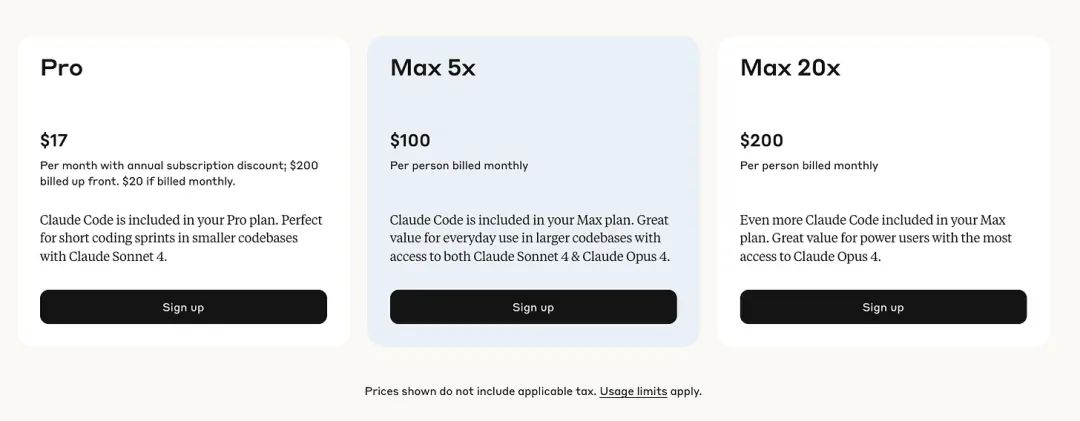This screenshot has height=421, width=1080.
Task: Open the Usage limits link
Action: point(633,391)
